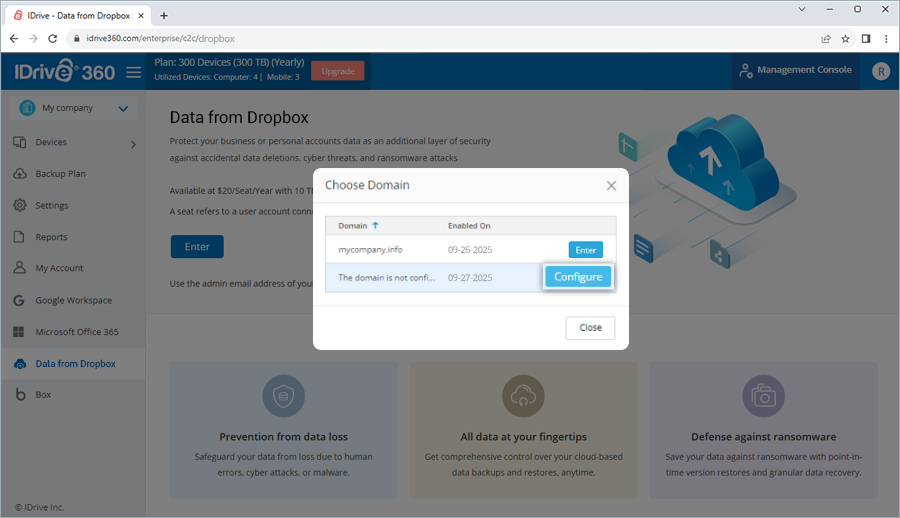900x518 pixels.
Task: Open Google Workspace in sidebar
Action: point(73,300)
